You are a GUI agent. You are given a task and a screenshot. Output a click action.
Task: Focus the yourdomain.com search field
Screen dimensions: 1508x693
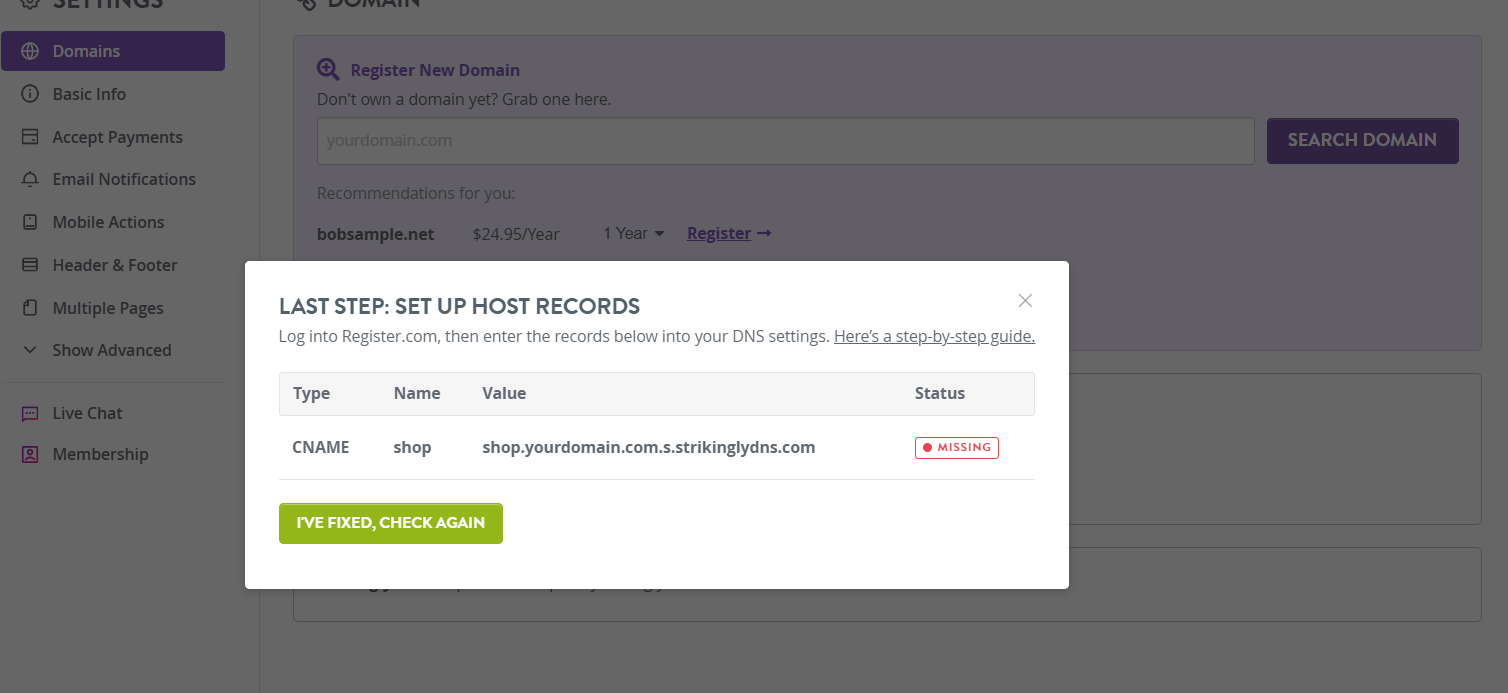[x=785, y=141]
